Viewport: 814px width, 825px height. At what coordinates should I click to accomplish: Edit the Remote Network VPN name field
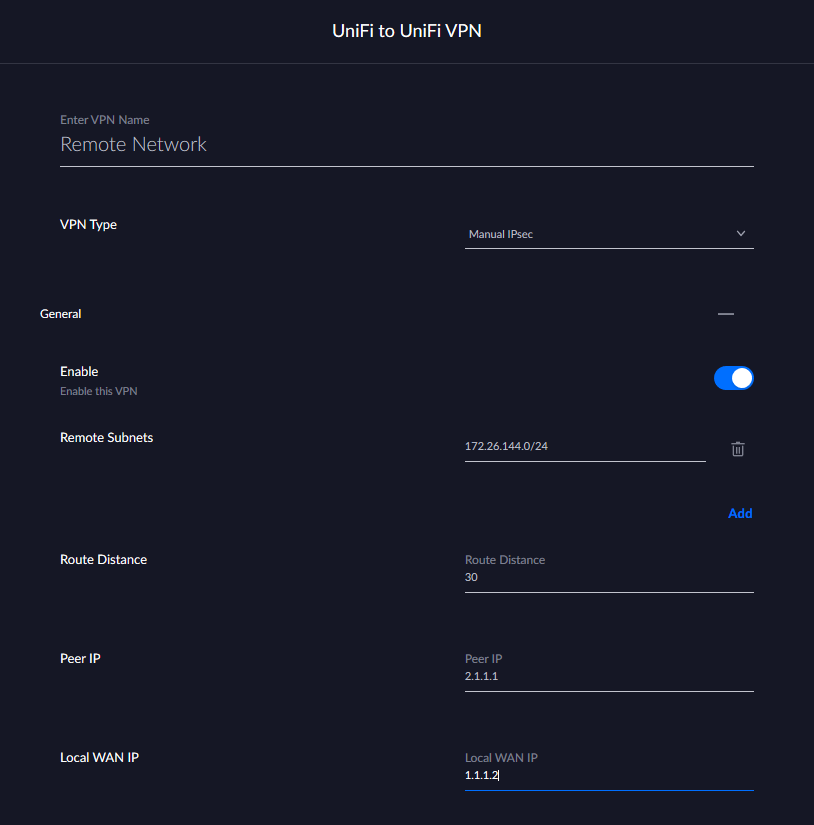point(407,144)
